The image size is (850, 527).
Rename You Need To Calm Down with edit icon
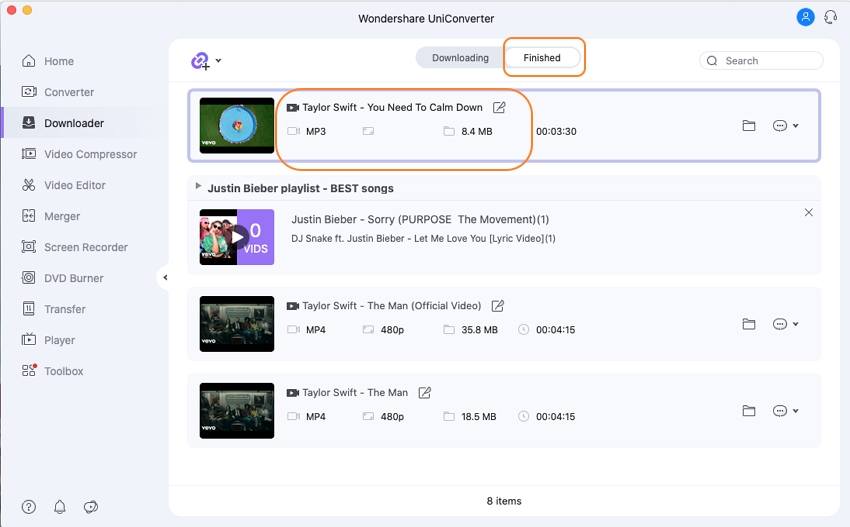[x=499, y=107]
